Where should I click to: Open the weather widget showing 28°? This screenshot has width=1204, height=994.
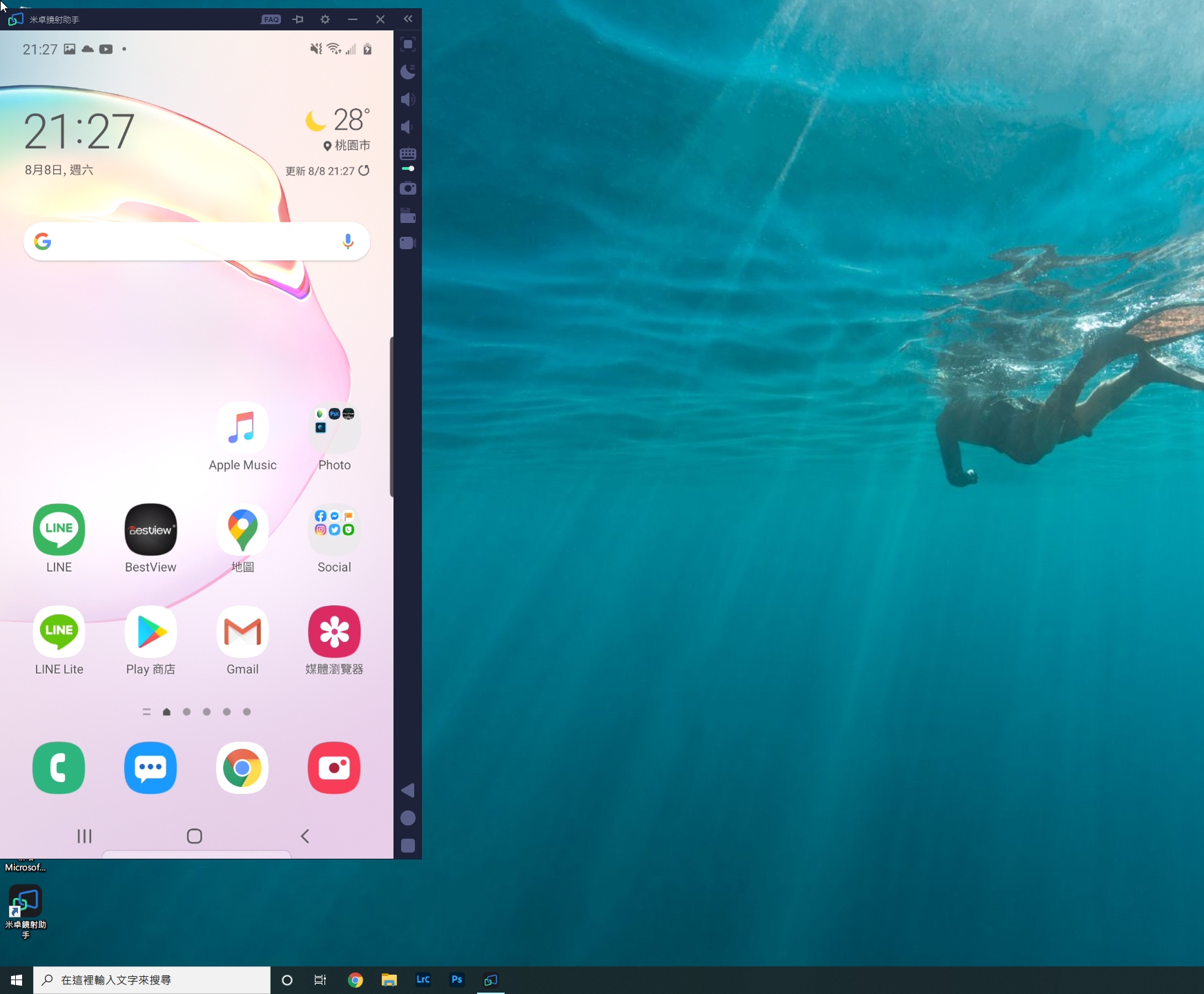(338, 120)
